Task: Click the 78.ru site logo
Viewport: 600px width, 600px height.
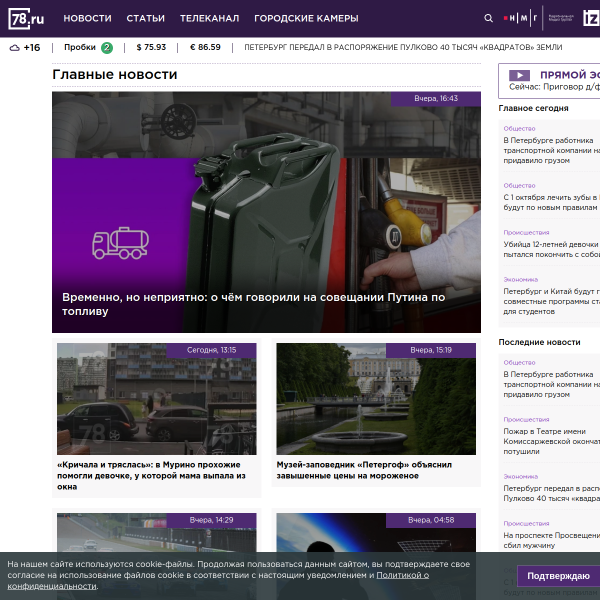Action: click(26, 18)
